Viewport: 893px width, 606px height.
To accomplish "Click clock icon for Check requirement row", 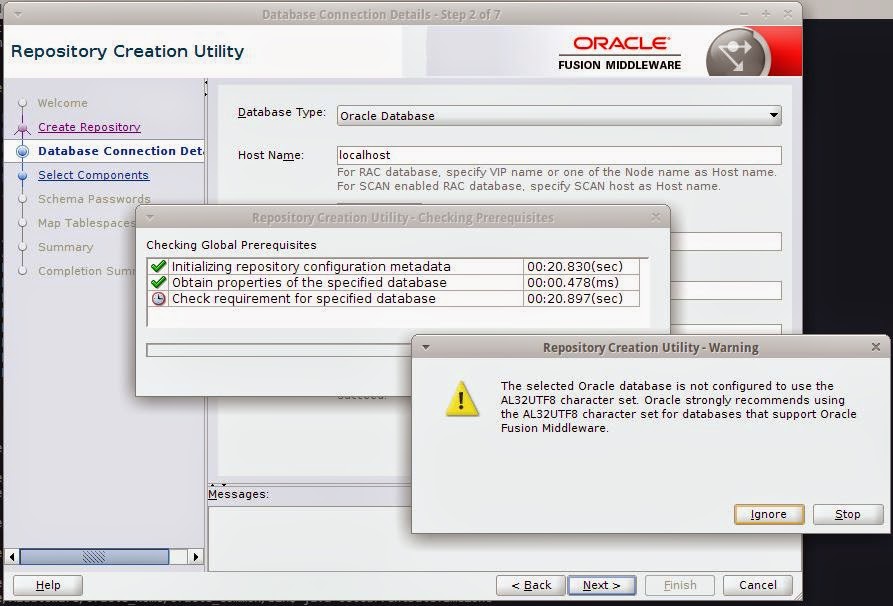I will coord(158,298).
